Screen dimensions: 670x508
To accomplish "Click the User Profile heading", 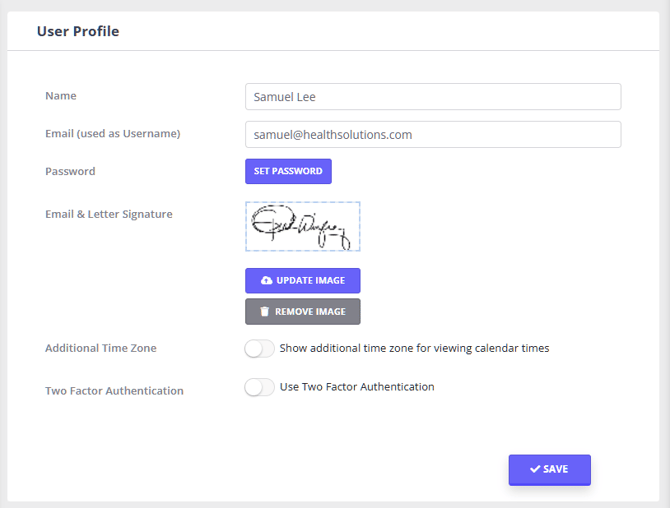I will 78,31.
